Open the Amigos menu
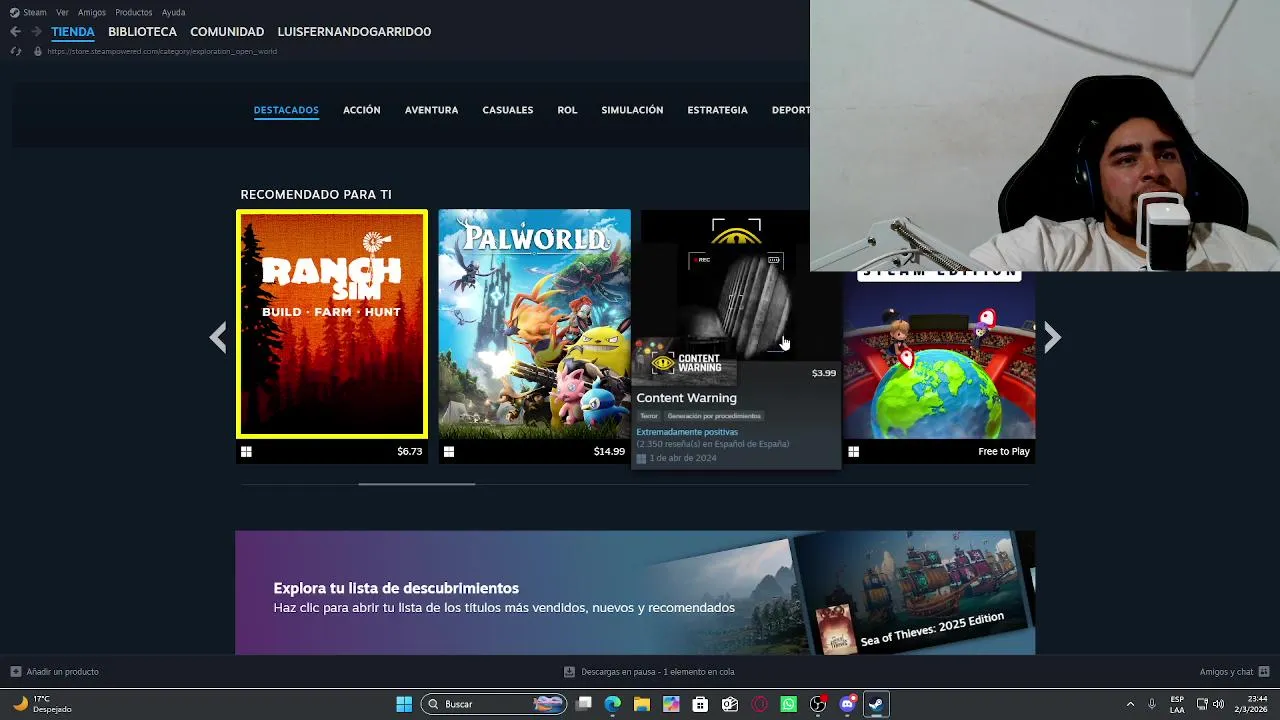Viewport: 1280px width, 720px height. point(92,12)
